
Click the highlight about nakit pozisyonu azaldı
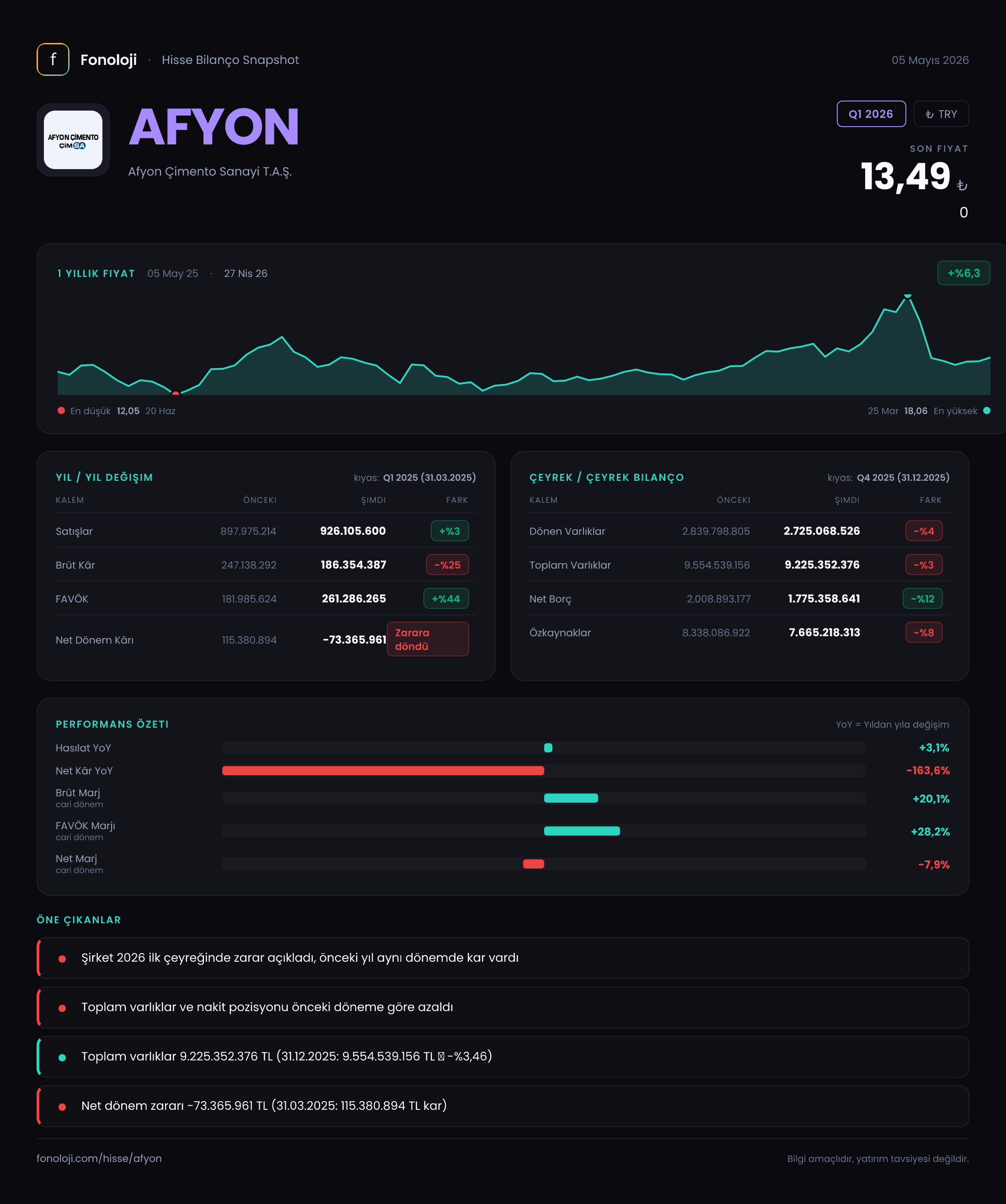(x=503, y=1007)
